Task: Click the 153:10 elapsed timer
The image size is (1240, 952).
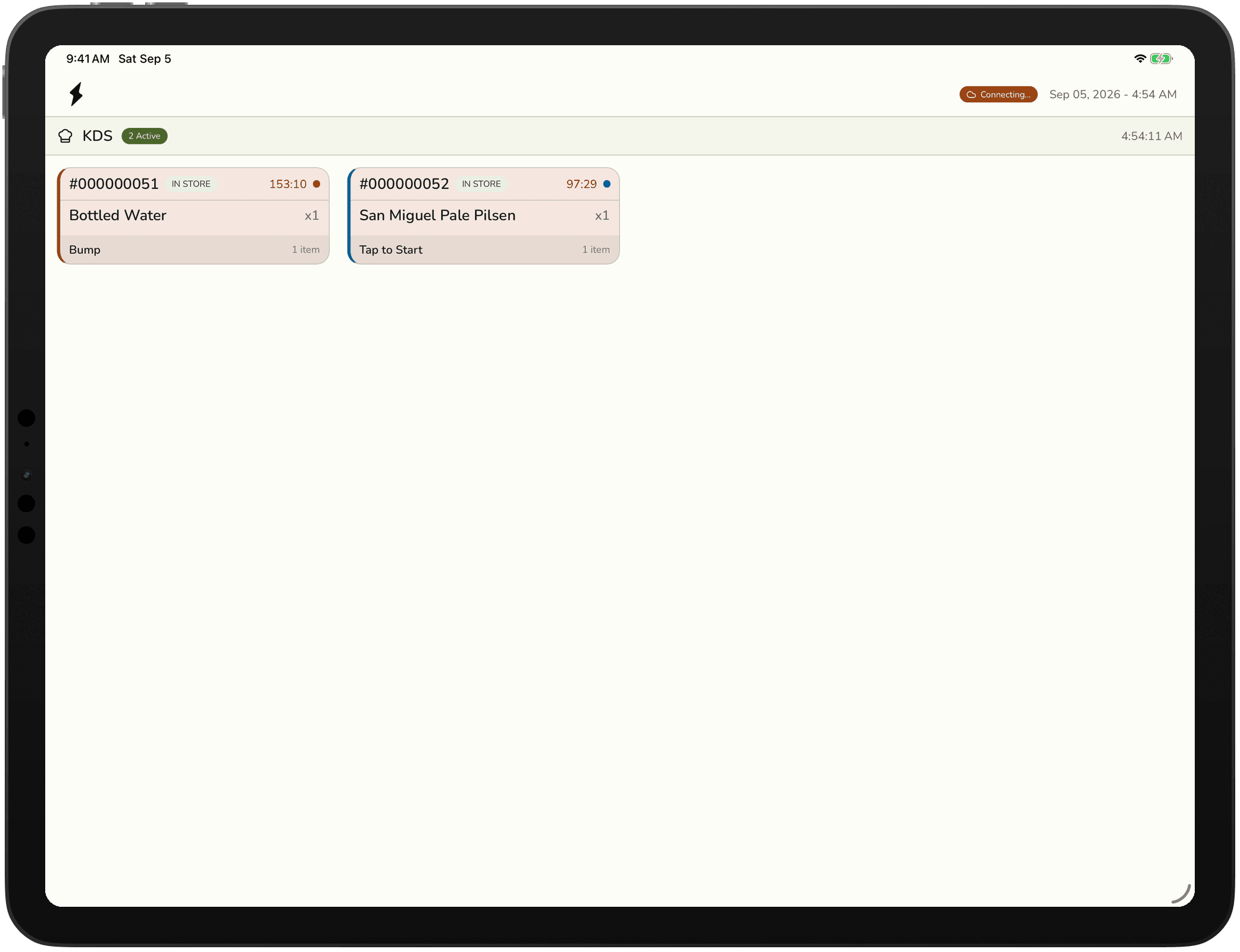Action: pos(288,184)
